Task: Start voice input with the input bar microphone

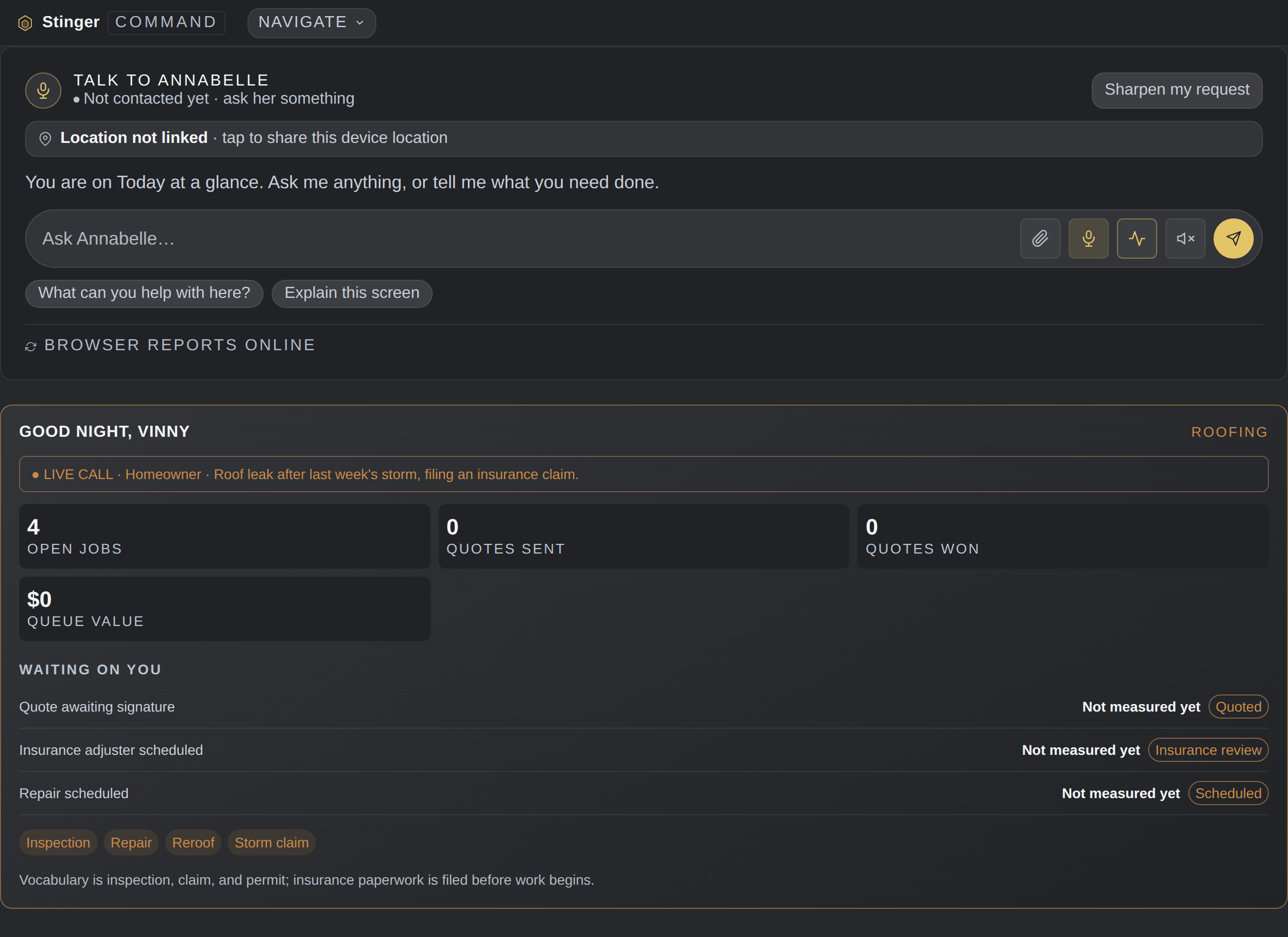Action: (1088, 239)
